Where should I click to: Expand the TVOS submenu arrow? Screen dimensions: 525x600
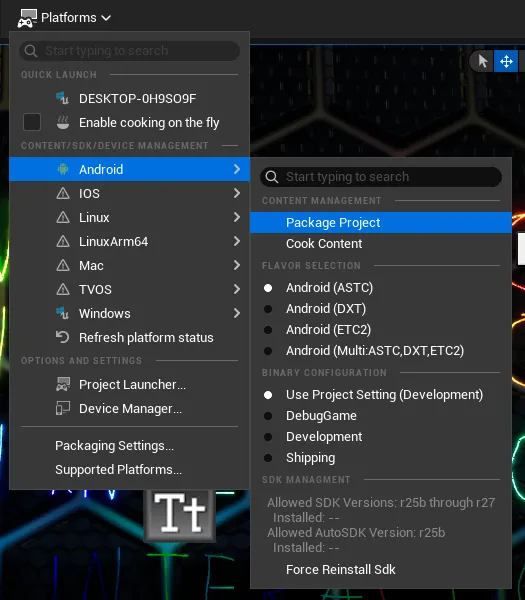pos(237,289)
